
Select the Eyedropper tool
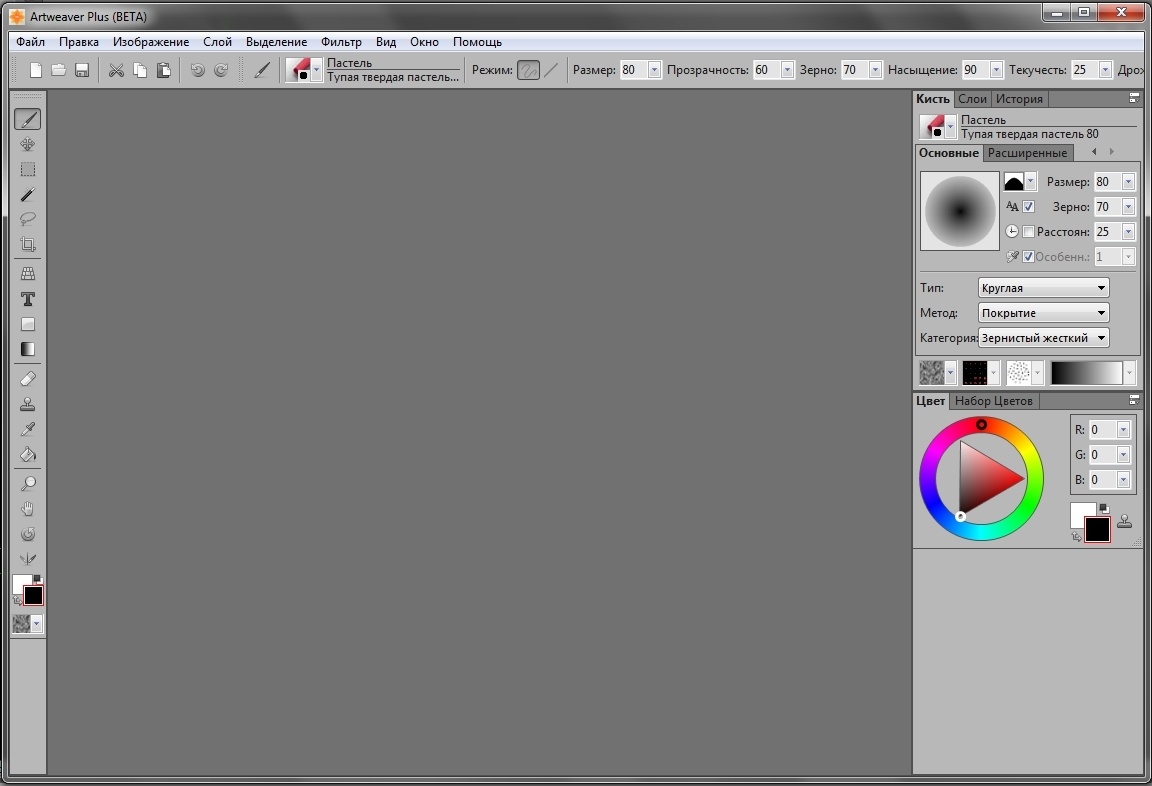point(27,429)
